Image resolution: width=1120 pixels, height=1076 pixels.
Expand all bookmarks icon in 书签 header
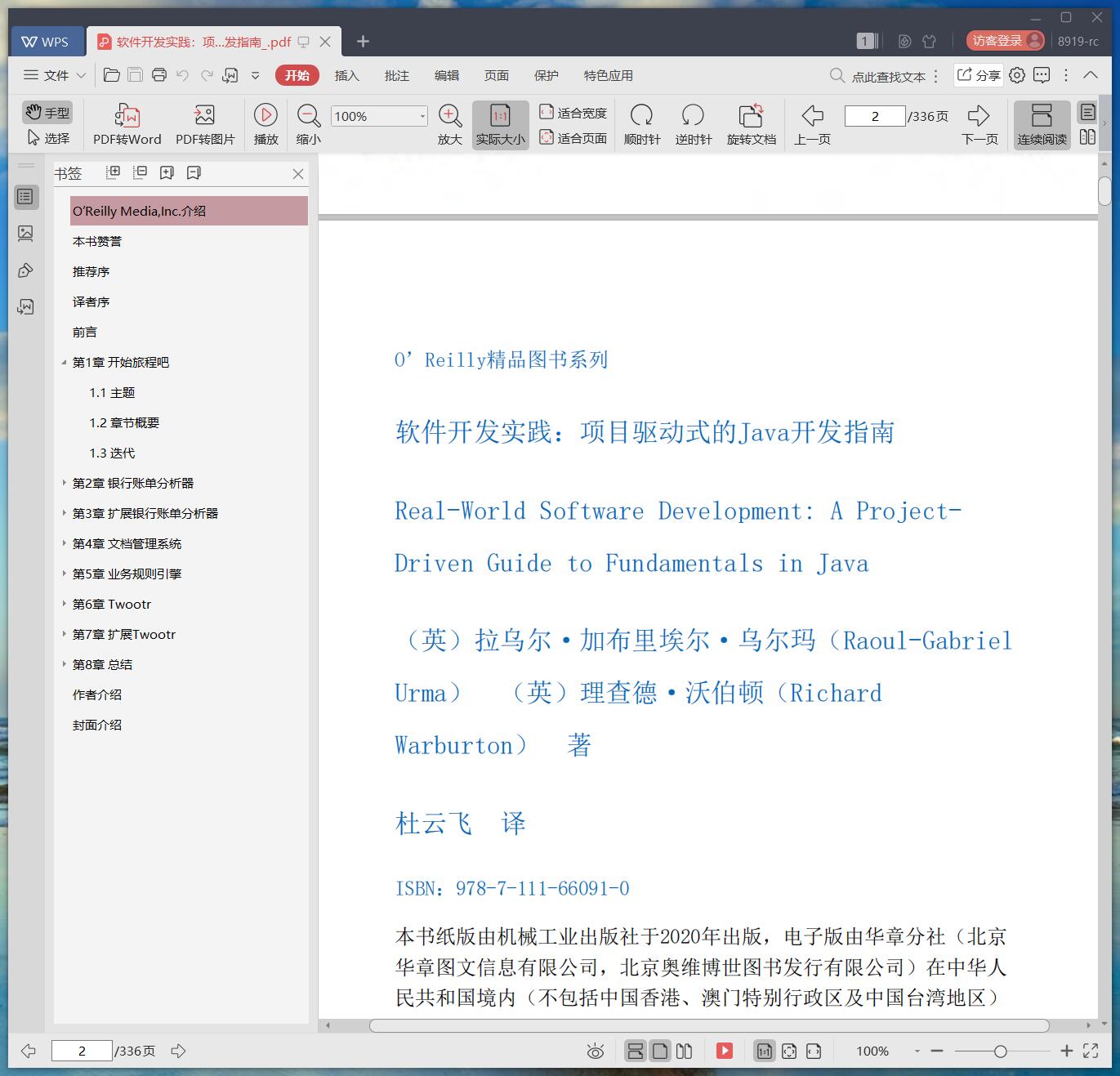pos(114,172)
